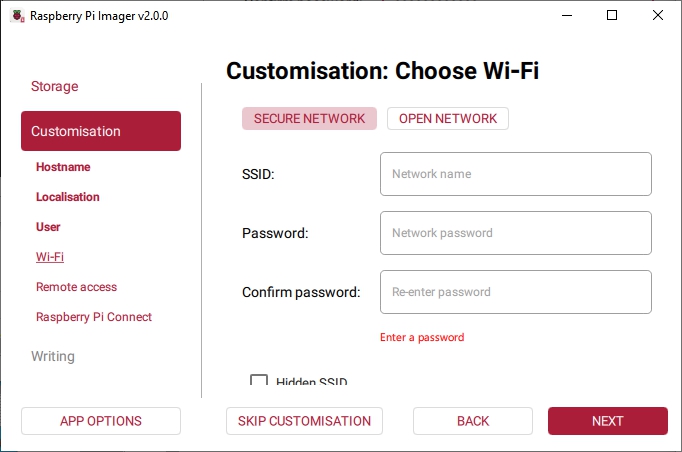The height and width of the screenshot is (452, 682).
Task: Click the Network password input field
Action: [515, 233]
